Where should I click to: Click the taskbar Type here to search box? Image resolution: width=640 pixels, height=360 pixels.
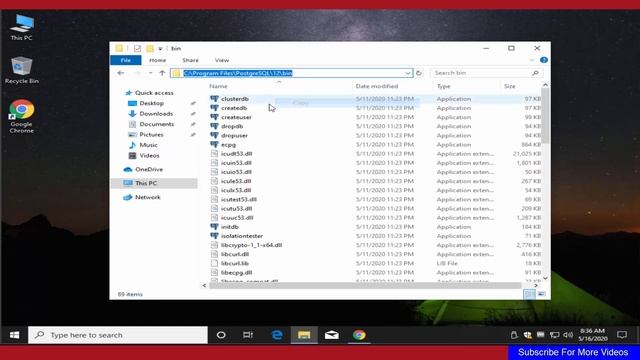[118, 335]
